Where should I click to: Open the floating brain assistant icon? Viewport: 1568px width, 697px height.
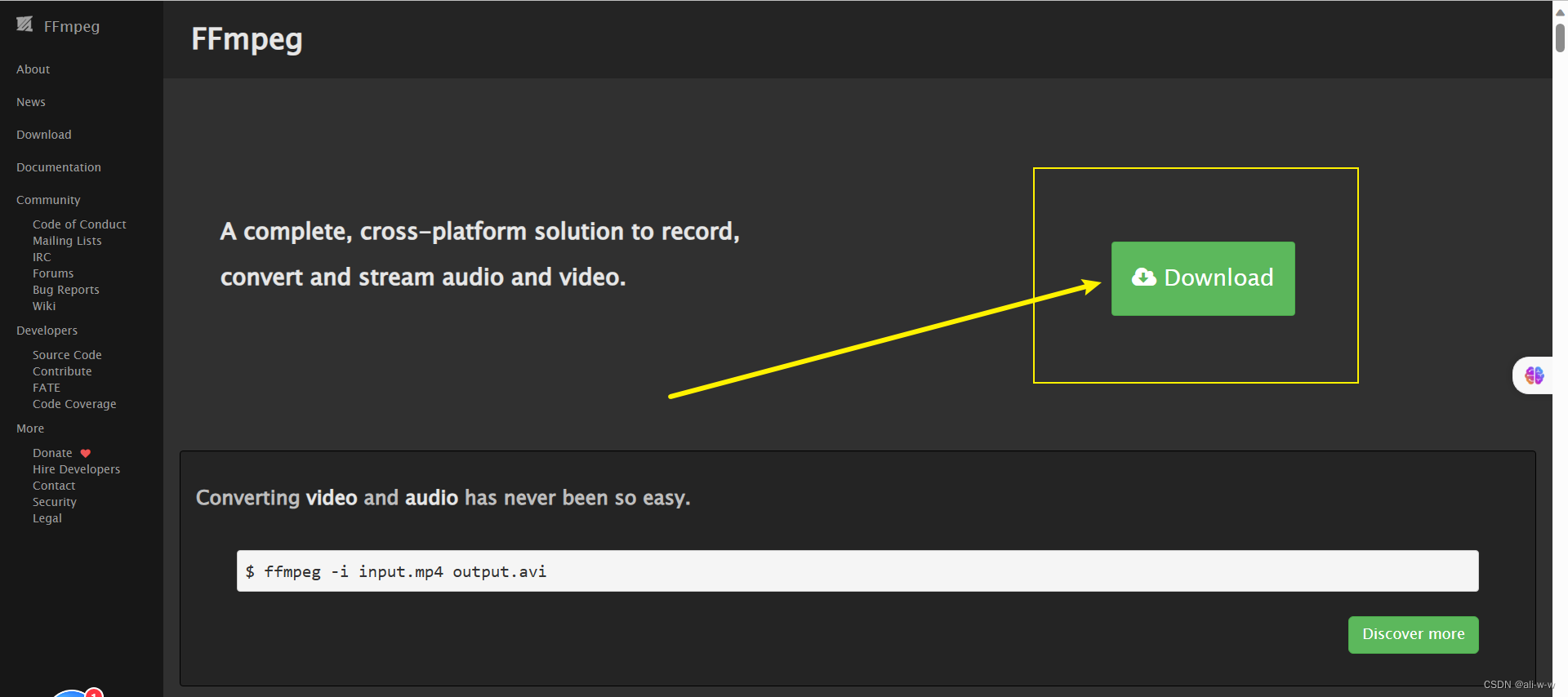pos(1534,375)
